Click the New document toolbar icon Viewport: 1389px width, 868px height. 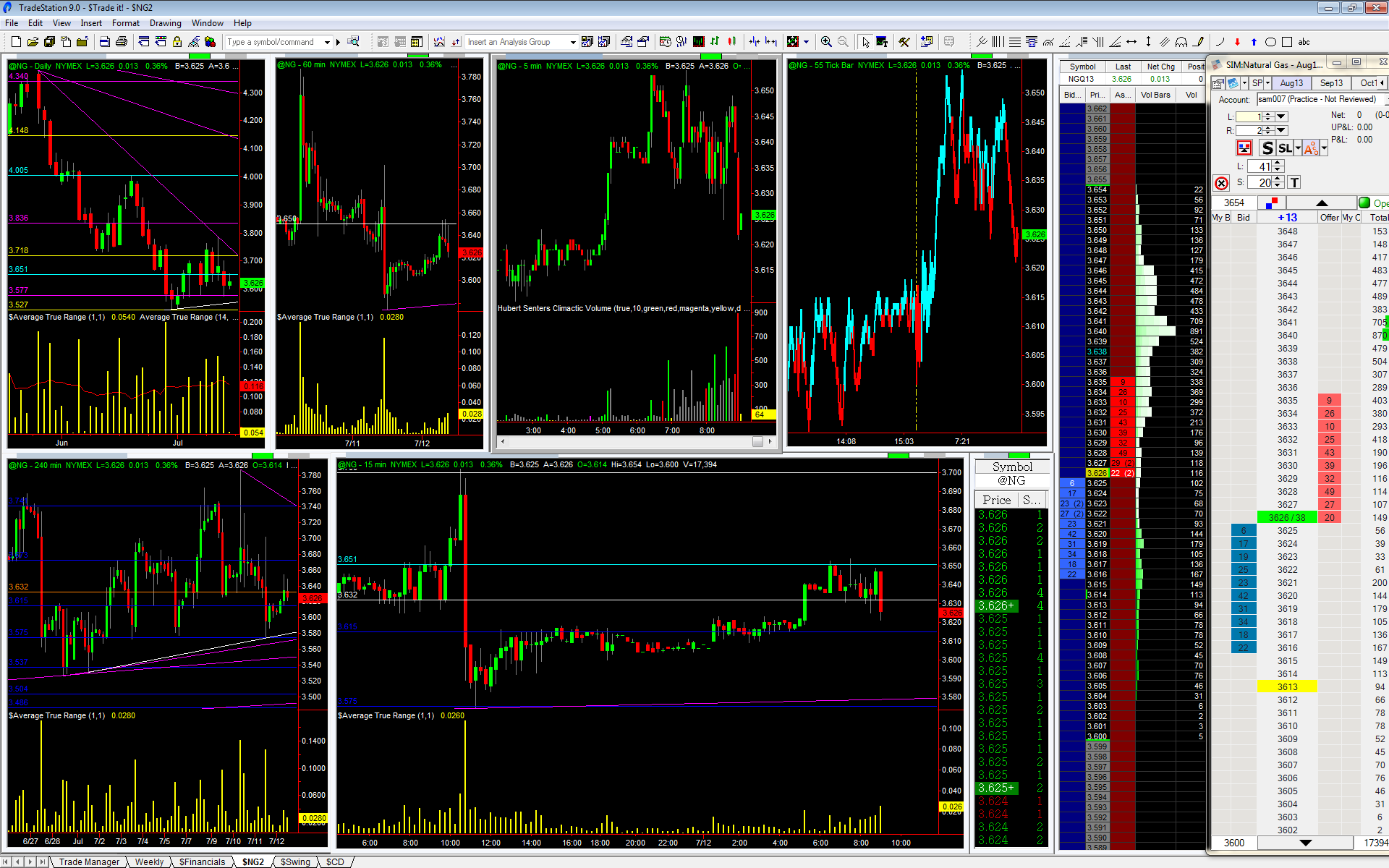[16, 42]
